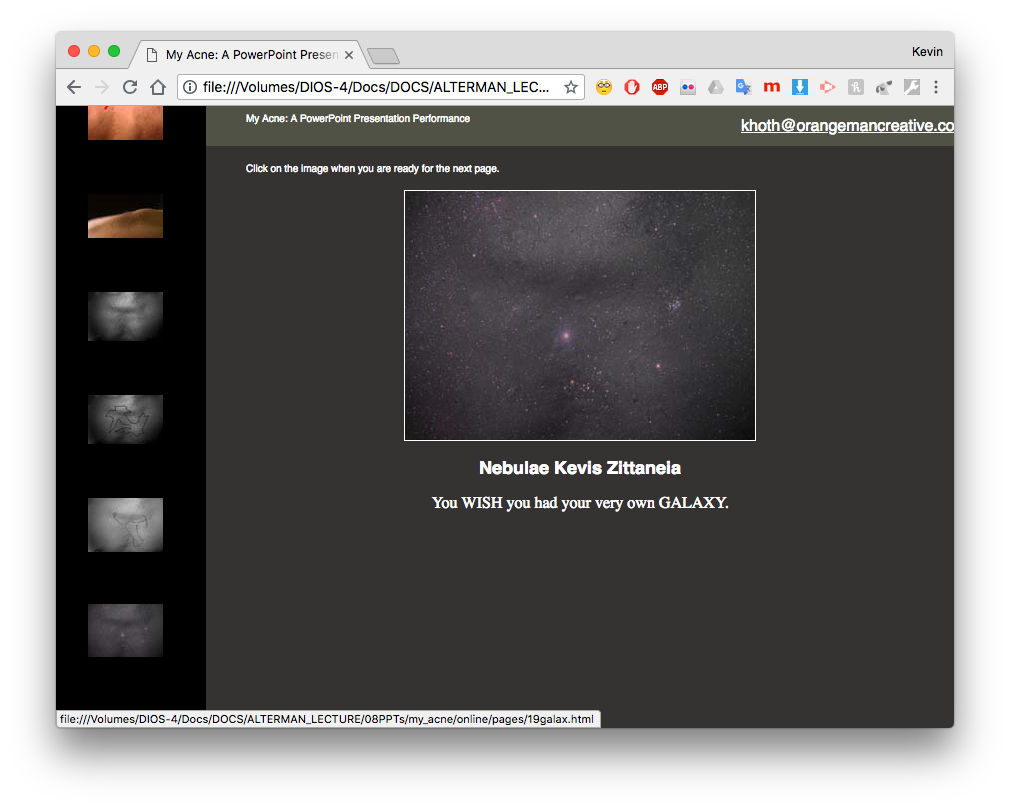This screenshot has height=808, width=1010.
Task: Click the nerd-face emoji extension icon
Action: point(604,87)
